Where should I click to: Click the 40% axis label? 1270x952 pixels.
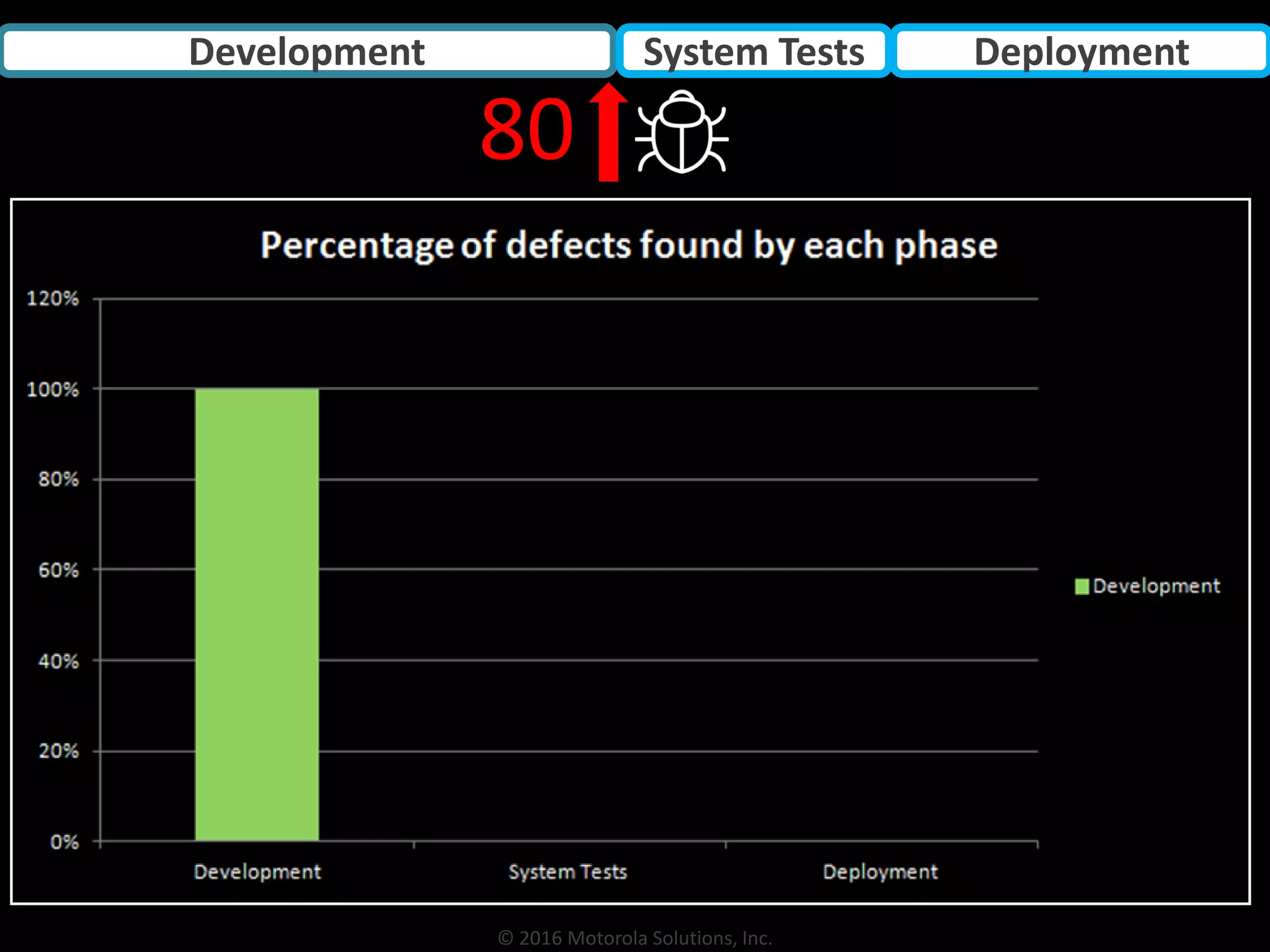(58, 661)
